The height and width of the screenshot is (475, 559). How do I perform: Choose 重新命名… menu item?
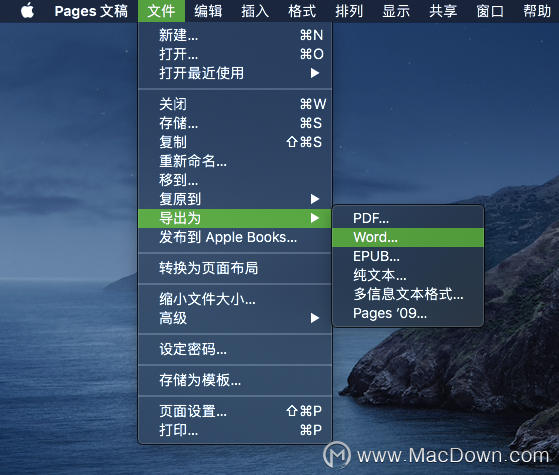point(235,161)
